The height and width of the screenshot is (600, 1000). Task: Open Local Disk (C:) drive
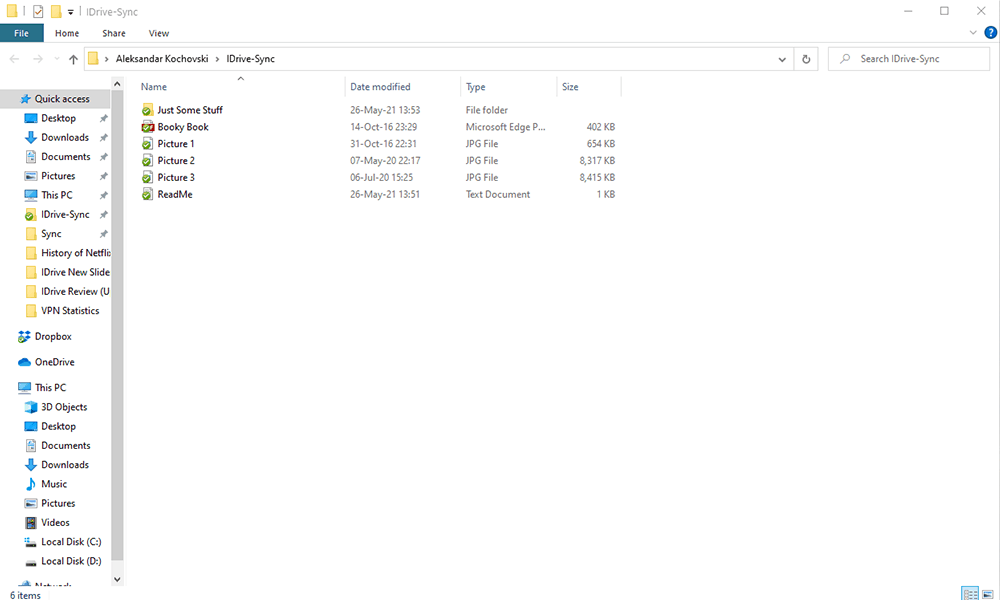tap(71, 542)
